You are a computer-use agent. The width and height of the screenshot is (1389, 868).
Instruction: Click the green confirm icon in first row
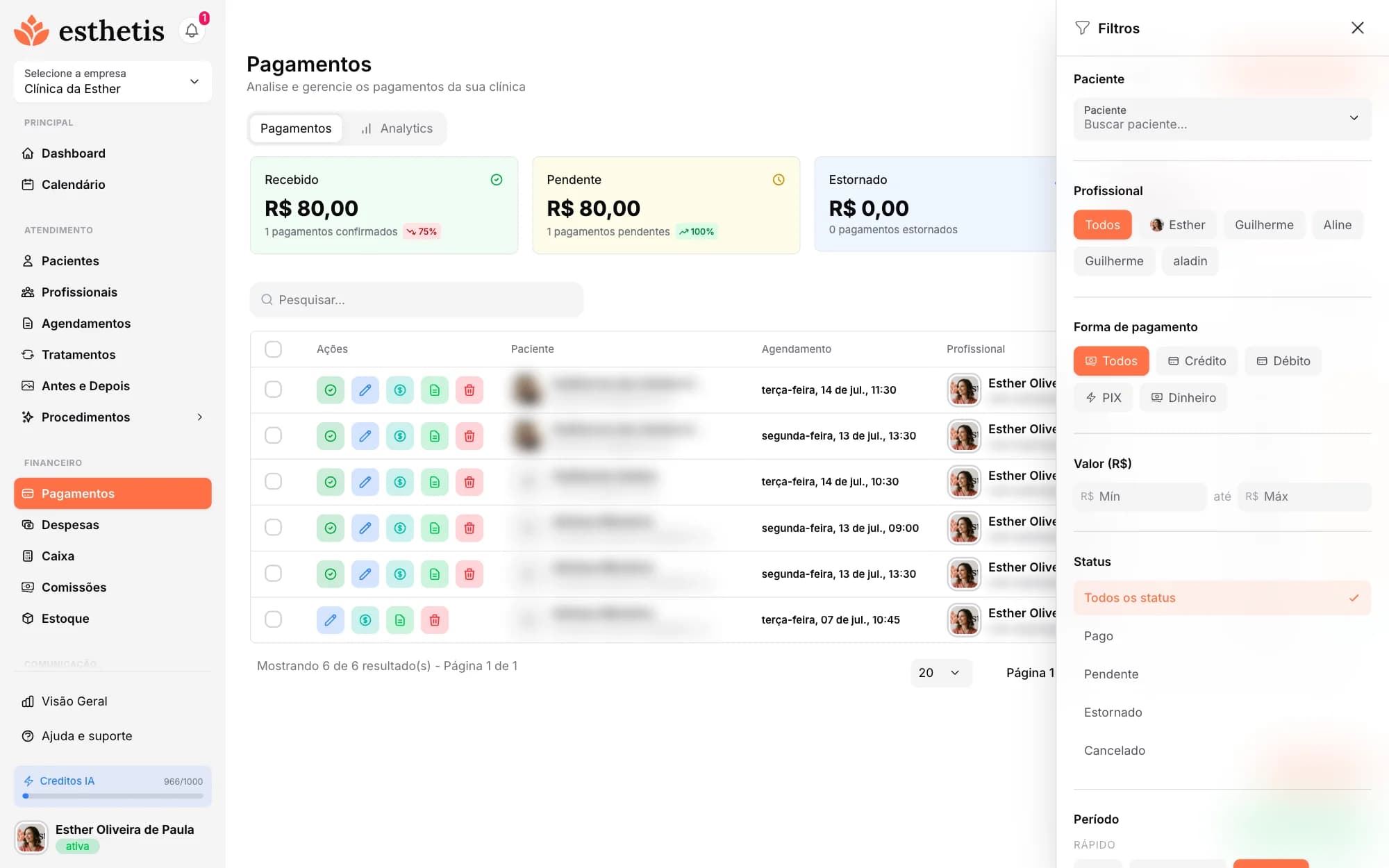[331, 390]
